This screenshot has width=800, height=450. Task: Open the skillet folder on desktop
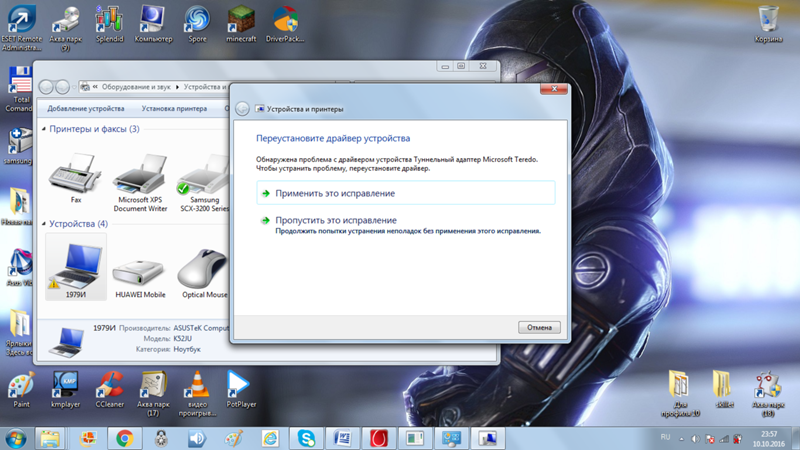click(724, 390)
